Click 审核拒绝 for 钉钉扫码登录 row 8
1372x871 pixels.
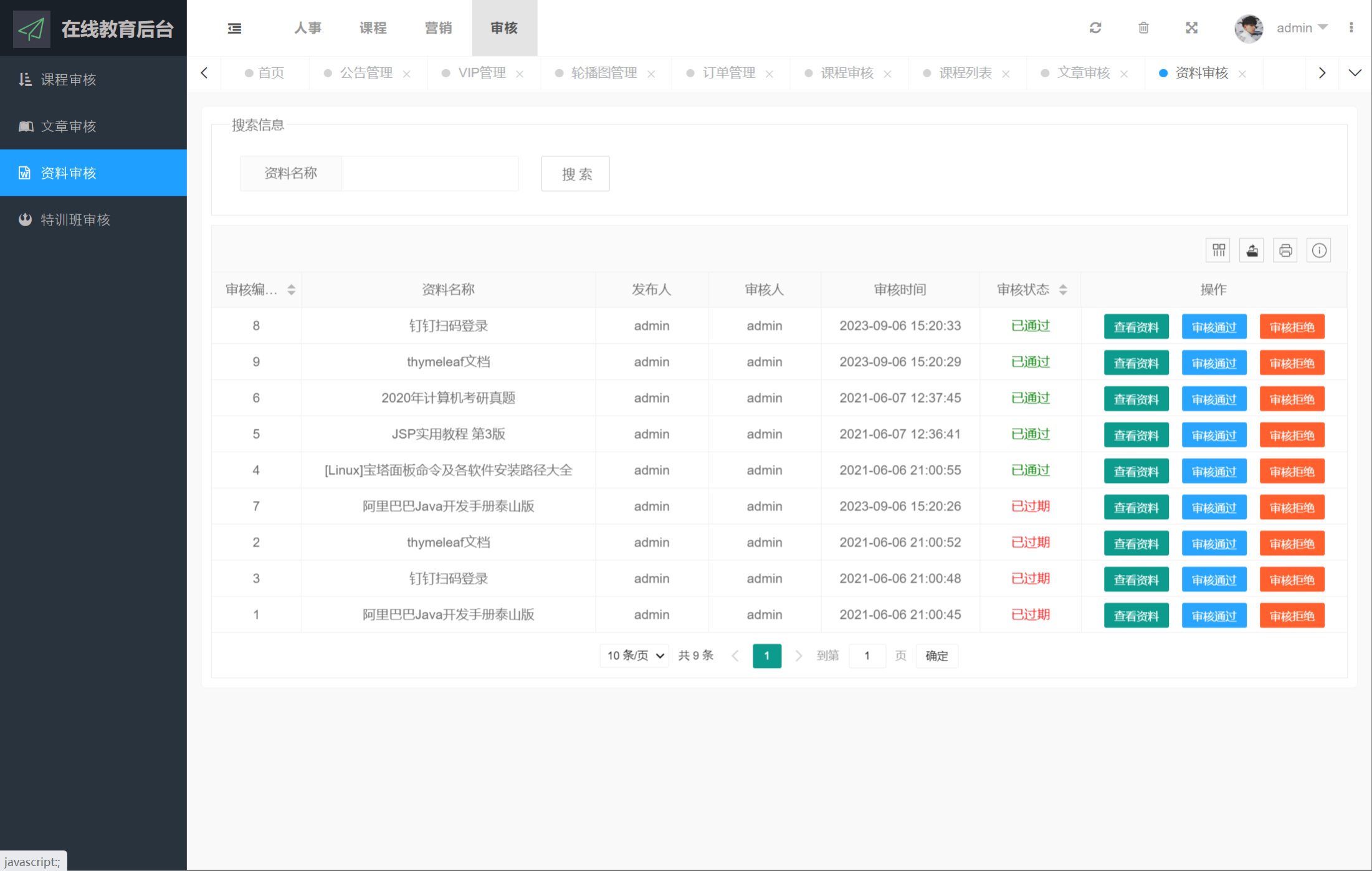point(1292,326)
